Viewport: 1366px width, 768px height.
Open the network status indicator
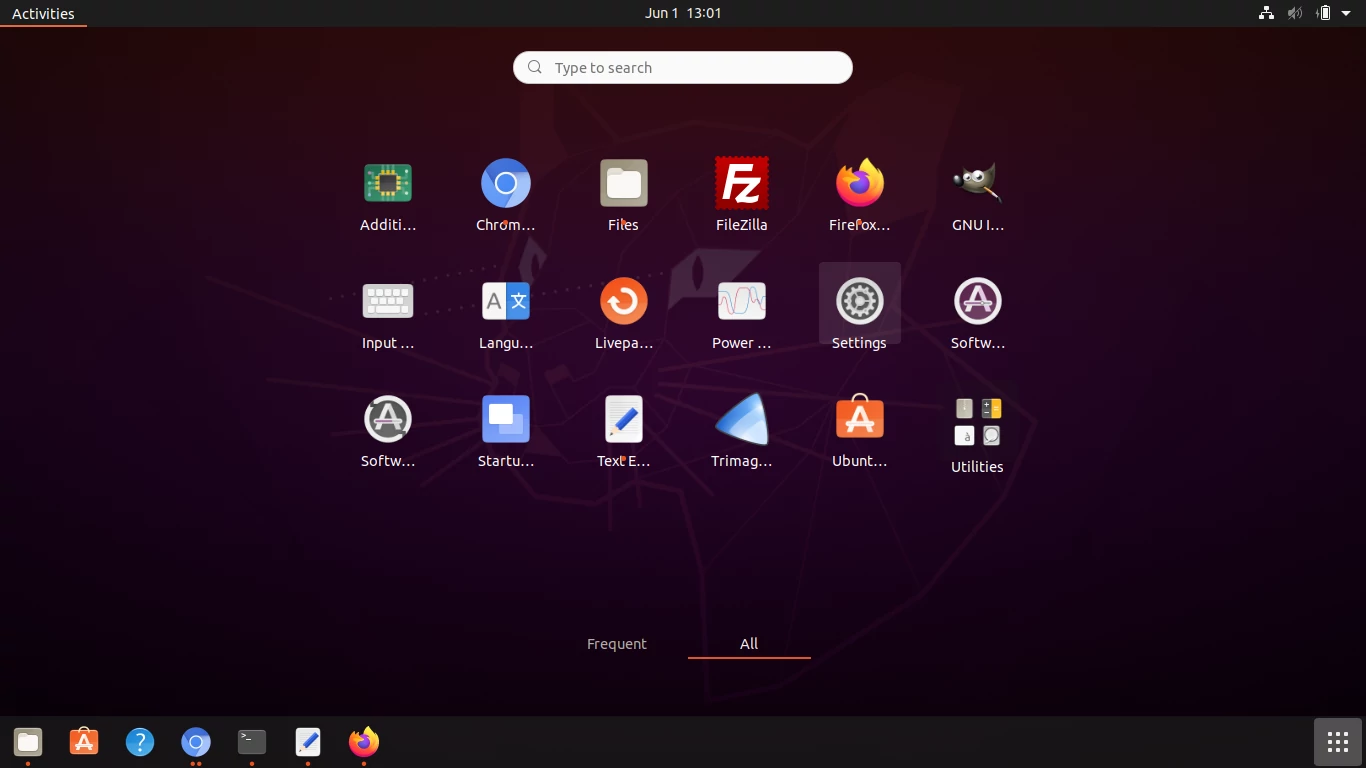tap(1266, 13)
